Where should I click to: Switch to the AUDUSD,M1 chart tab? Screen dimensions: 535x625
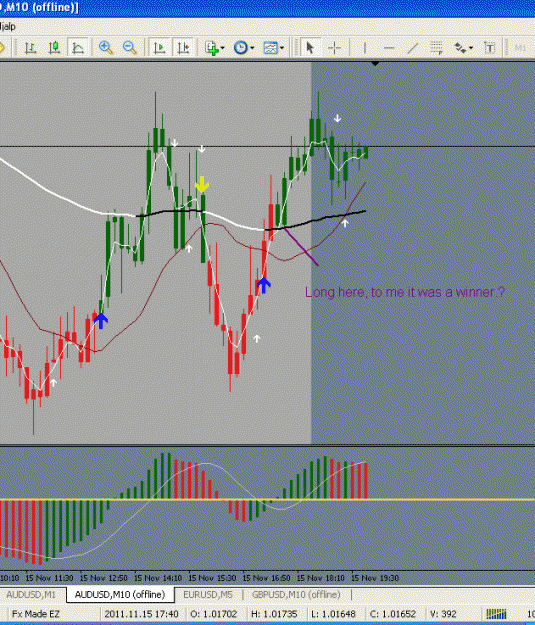pos(31,594)
